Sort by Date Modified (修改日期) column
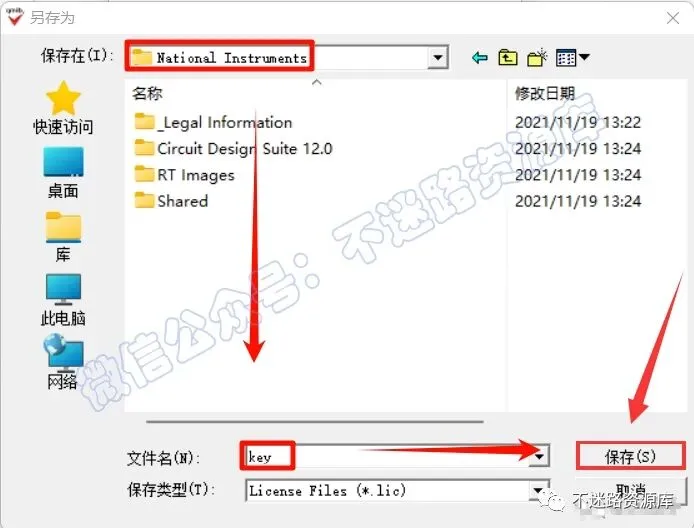 [x=544, y=93]
